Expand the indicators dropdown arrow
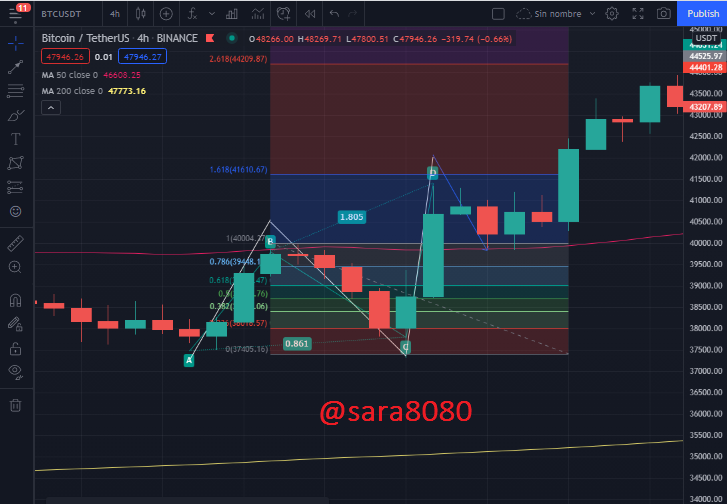The height and width of the screenshot is (504, 727). [212, 14]
